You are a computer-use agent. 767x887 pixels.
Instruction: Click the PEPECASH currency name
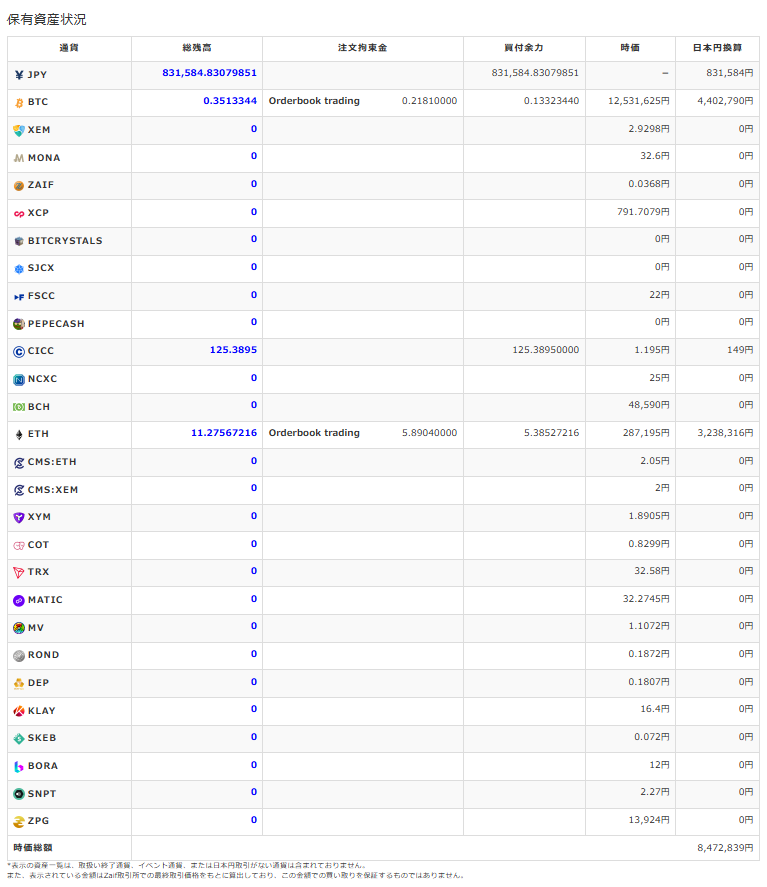56,324
